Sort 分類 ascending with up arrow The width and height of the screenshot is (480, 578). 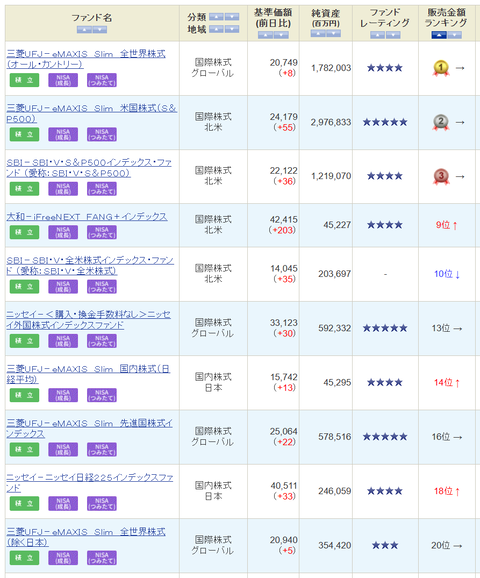[216, 17]
